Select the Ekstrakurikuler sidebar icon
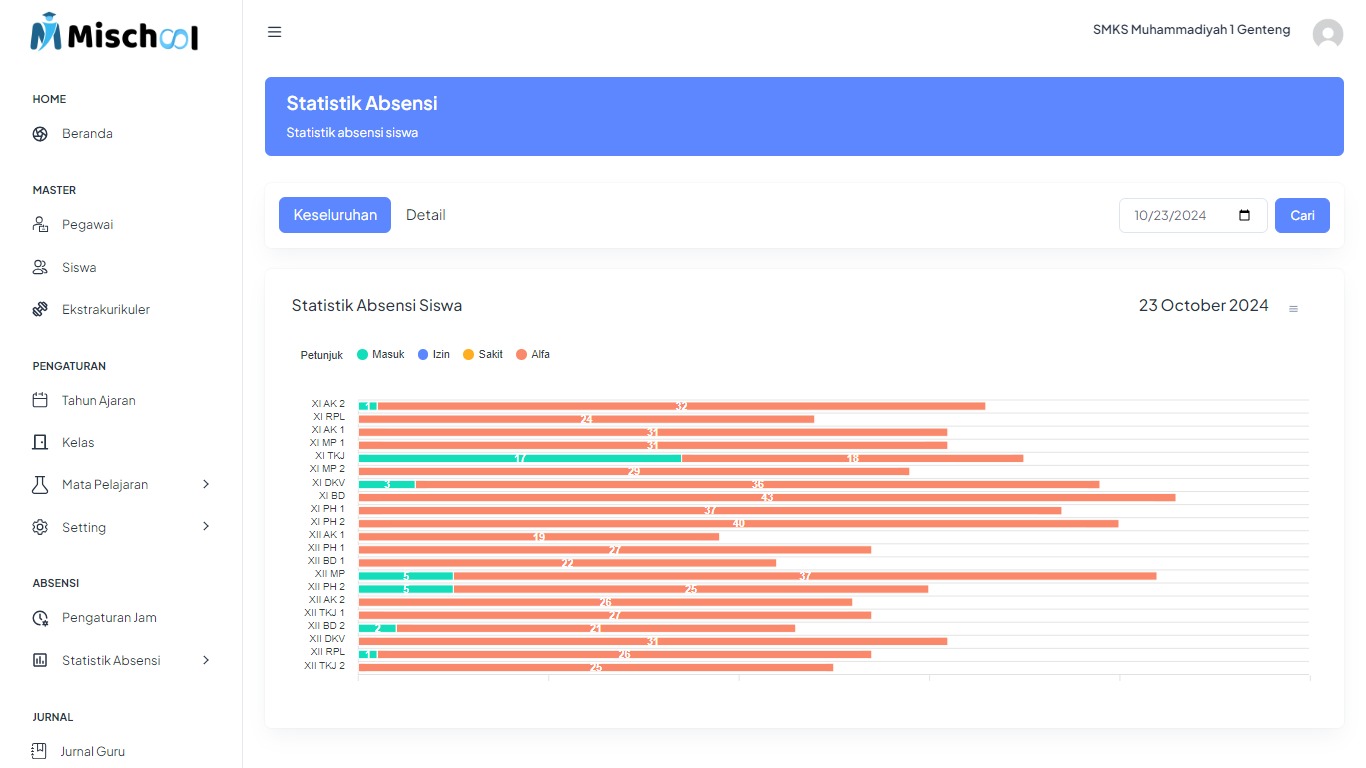 pos(40,310)
